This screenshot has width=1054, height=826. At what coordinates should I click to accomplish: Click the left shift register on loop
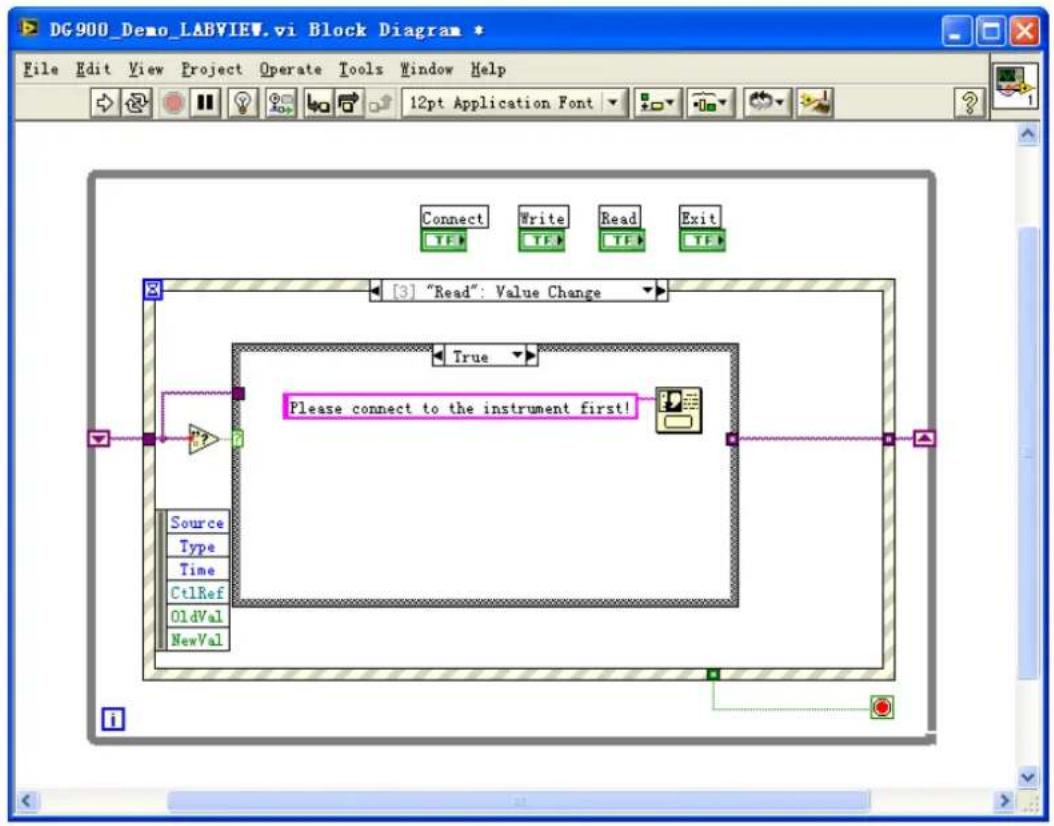(x=99, y=439)
